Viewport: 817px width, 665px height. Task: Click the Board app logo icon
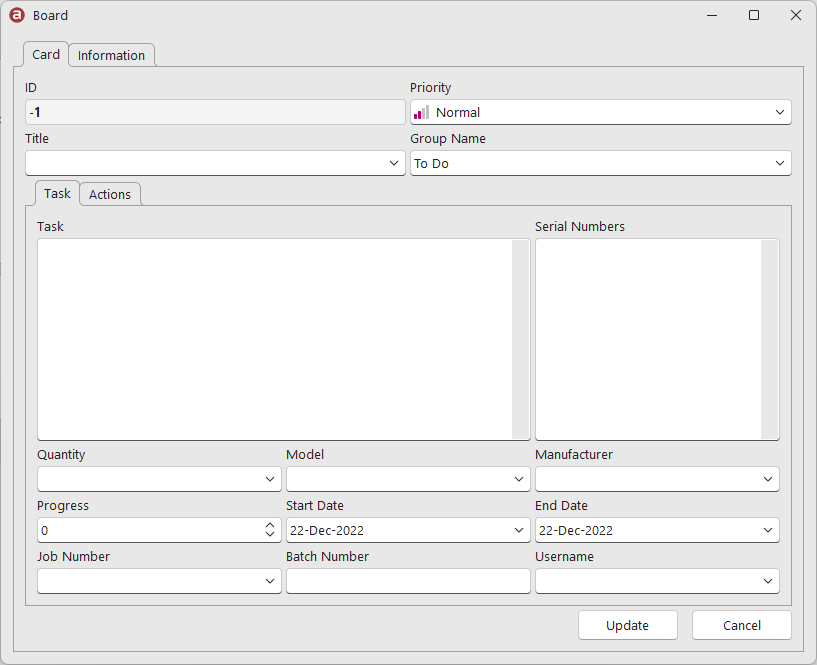point(17,15)
